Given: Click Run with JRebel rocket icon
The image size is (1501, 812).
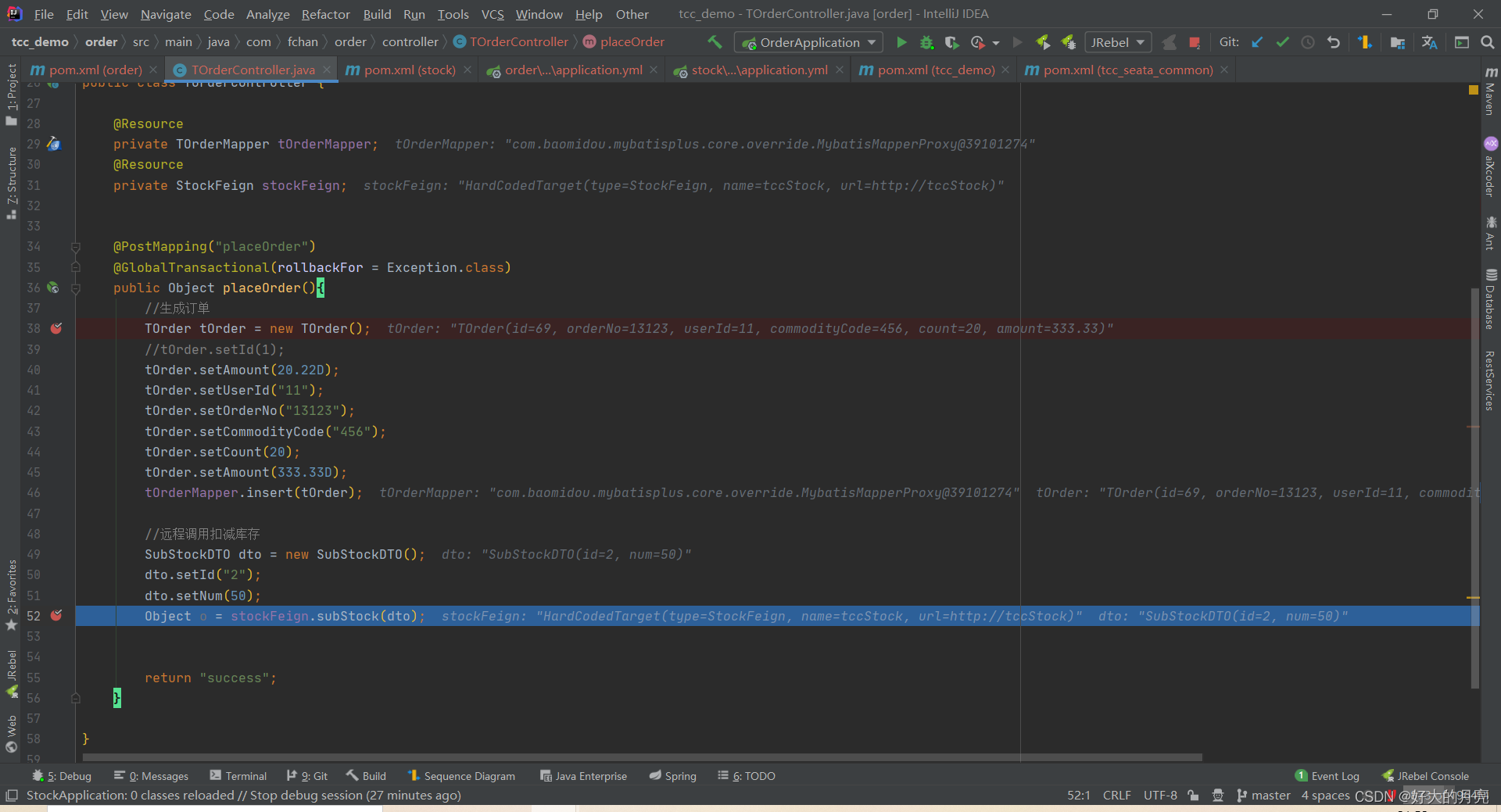Looking at the screenshot, I should pos(1043,42).
